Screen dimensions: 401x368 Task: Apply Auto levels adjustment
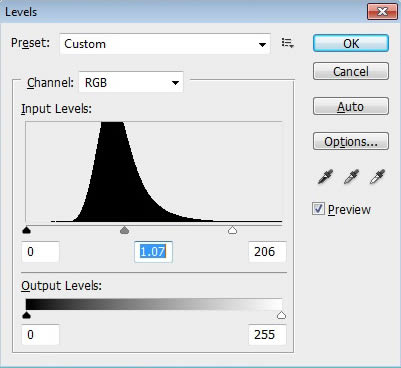click(351, 106)
